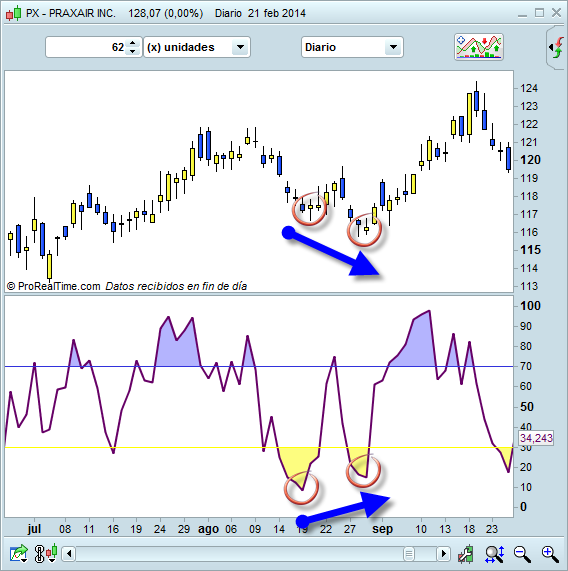Click the price axis label '120'

pos(530,160)
